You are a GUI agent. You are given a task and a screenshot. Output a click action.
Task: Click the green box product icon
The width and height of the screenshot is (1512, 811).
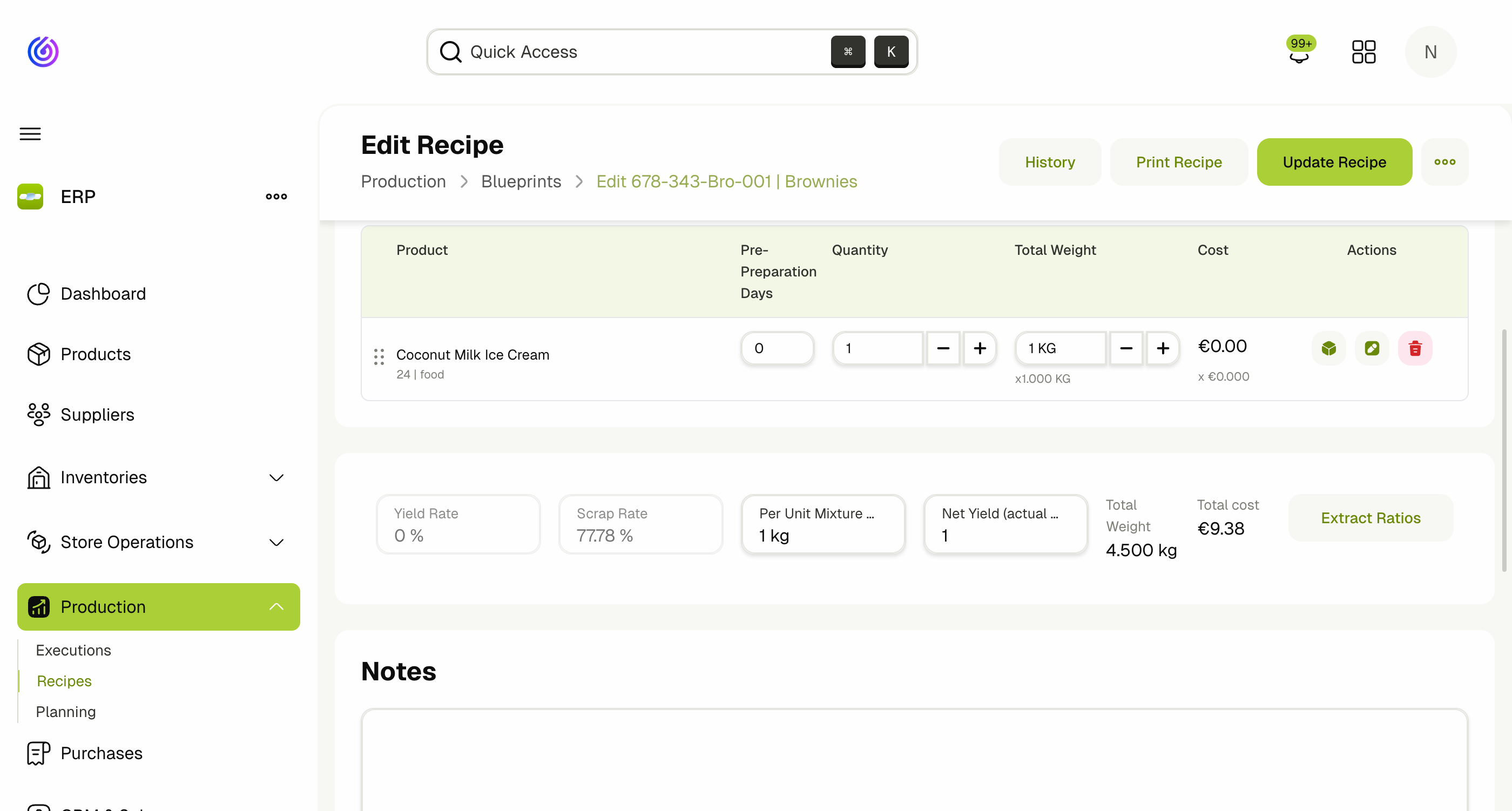pyautogui.click(x=1328, y=349)
